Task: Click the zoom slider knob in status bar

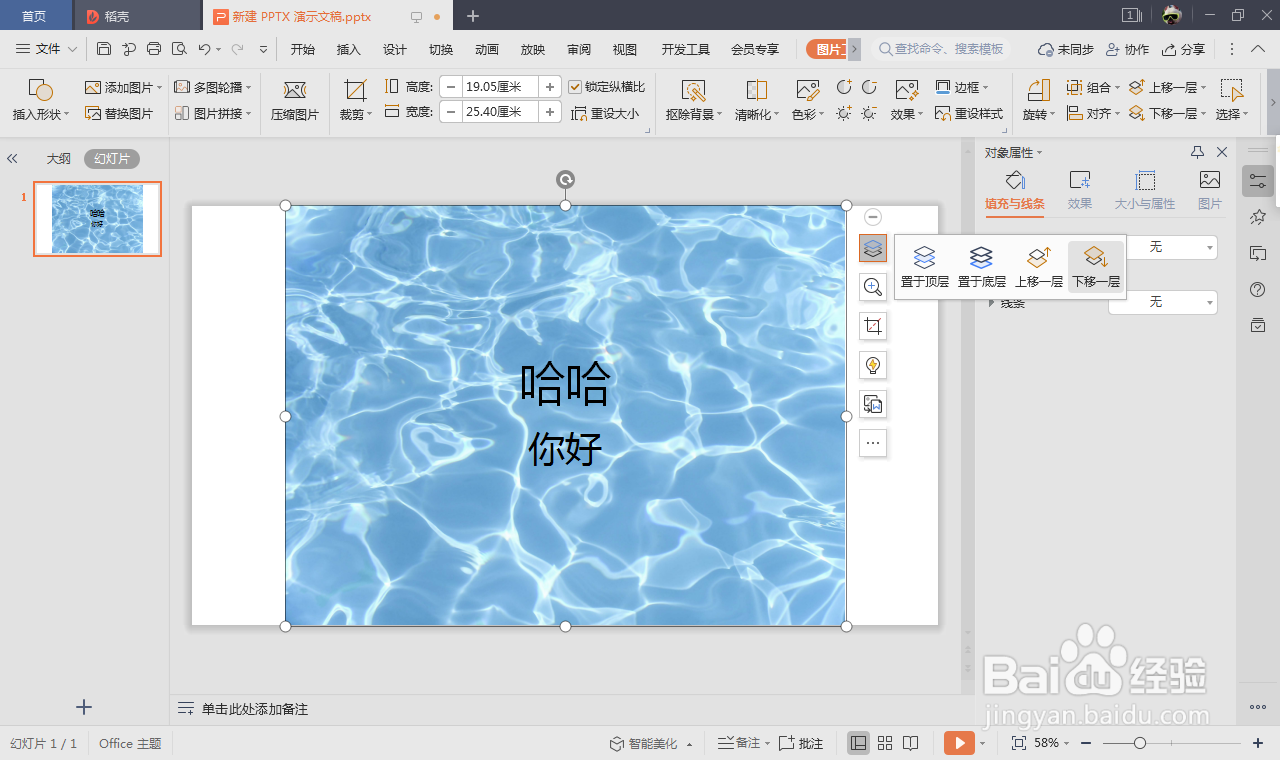Action: click(1139, 743)
